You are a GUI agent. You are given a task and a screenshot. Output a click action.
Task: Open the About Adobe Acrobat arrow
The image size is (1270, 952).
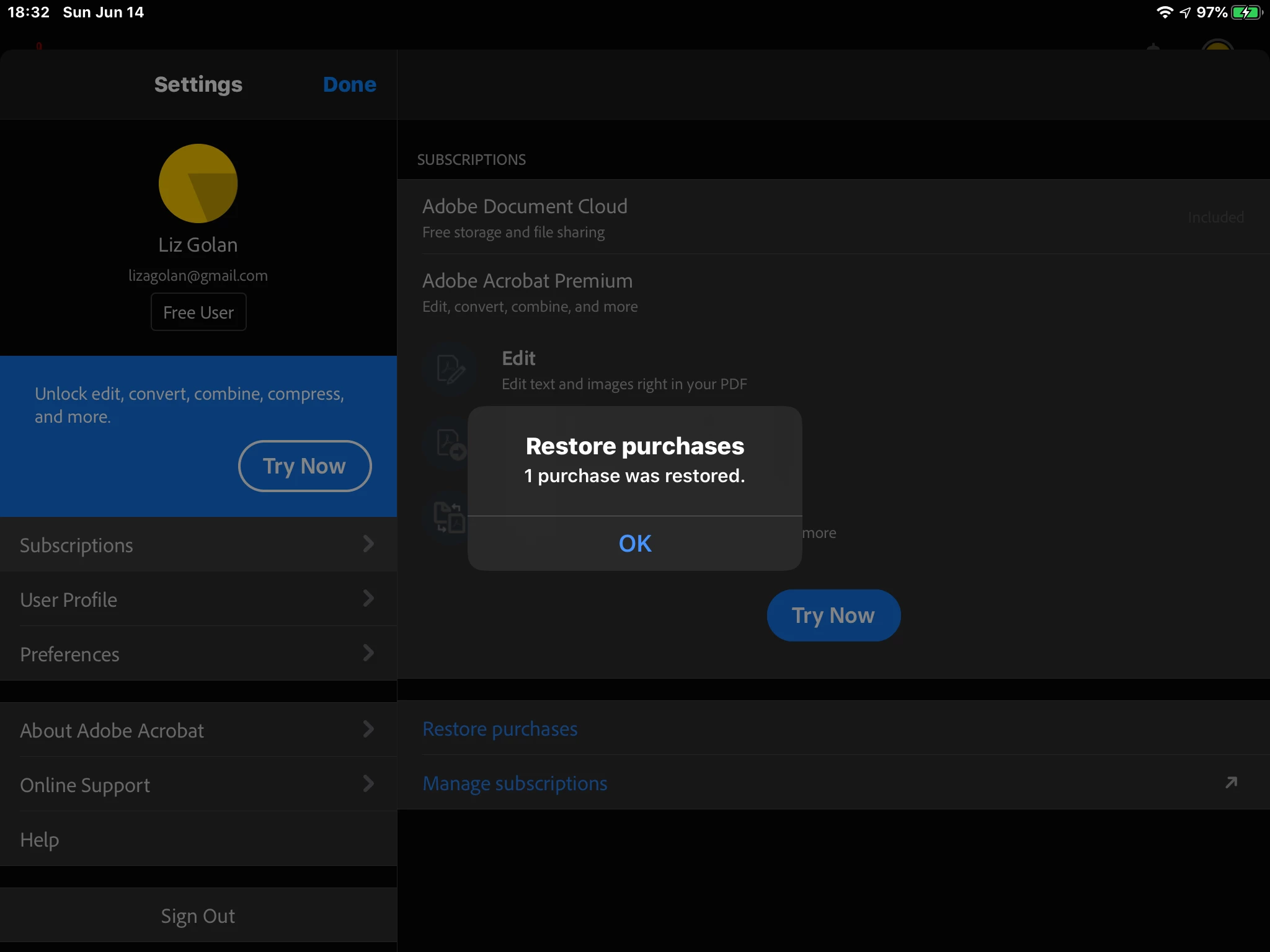coord(368,729)
